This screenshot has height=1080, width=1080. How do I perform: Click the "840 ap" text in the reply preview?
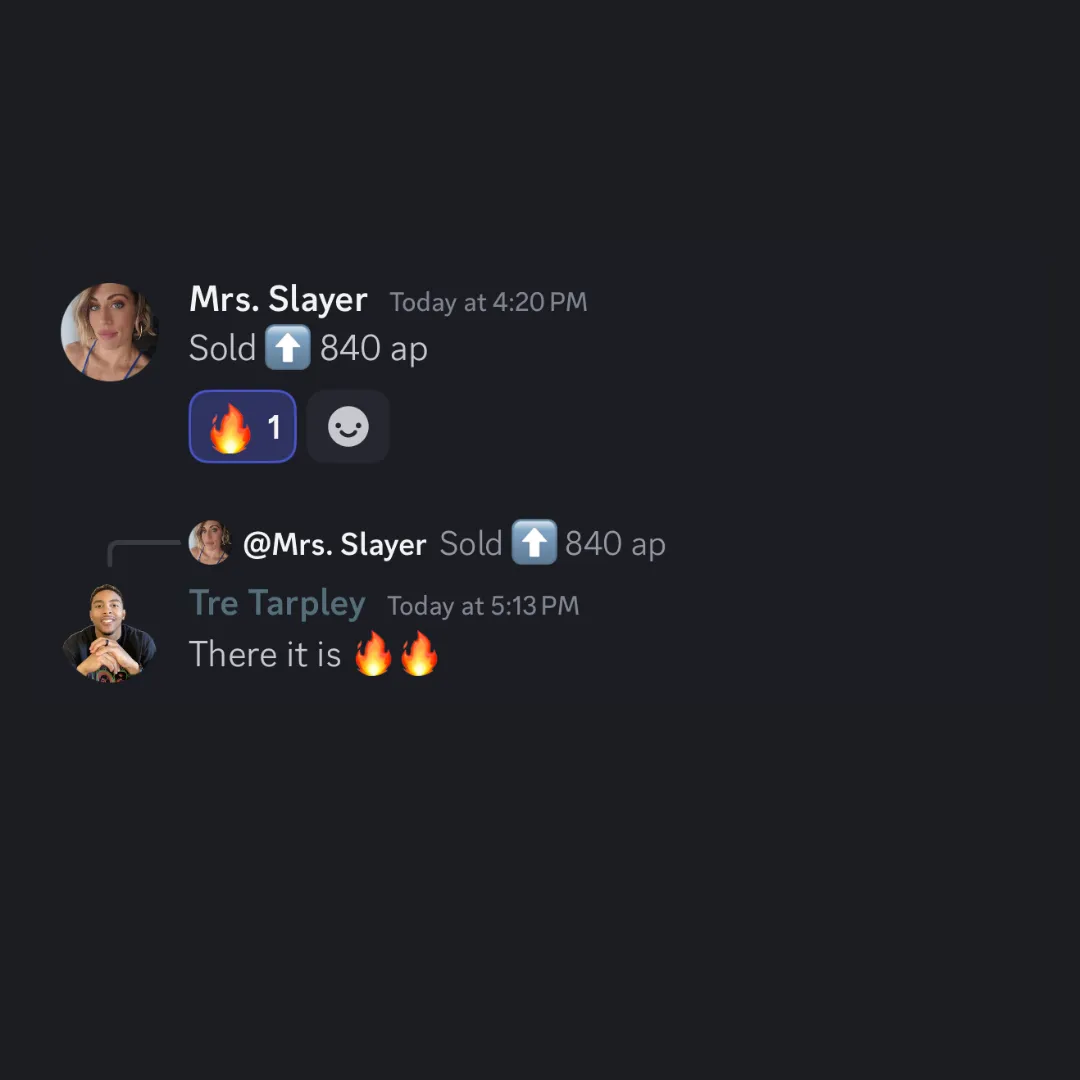pyautogui.click(x=615, y=543)
